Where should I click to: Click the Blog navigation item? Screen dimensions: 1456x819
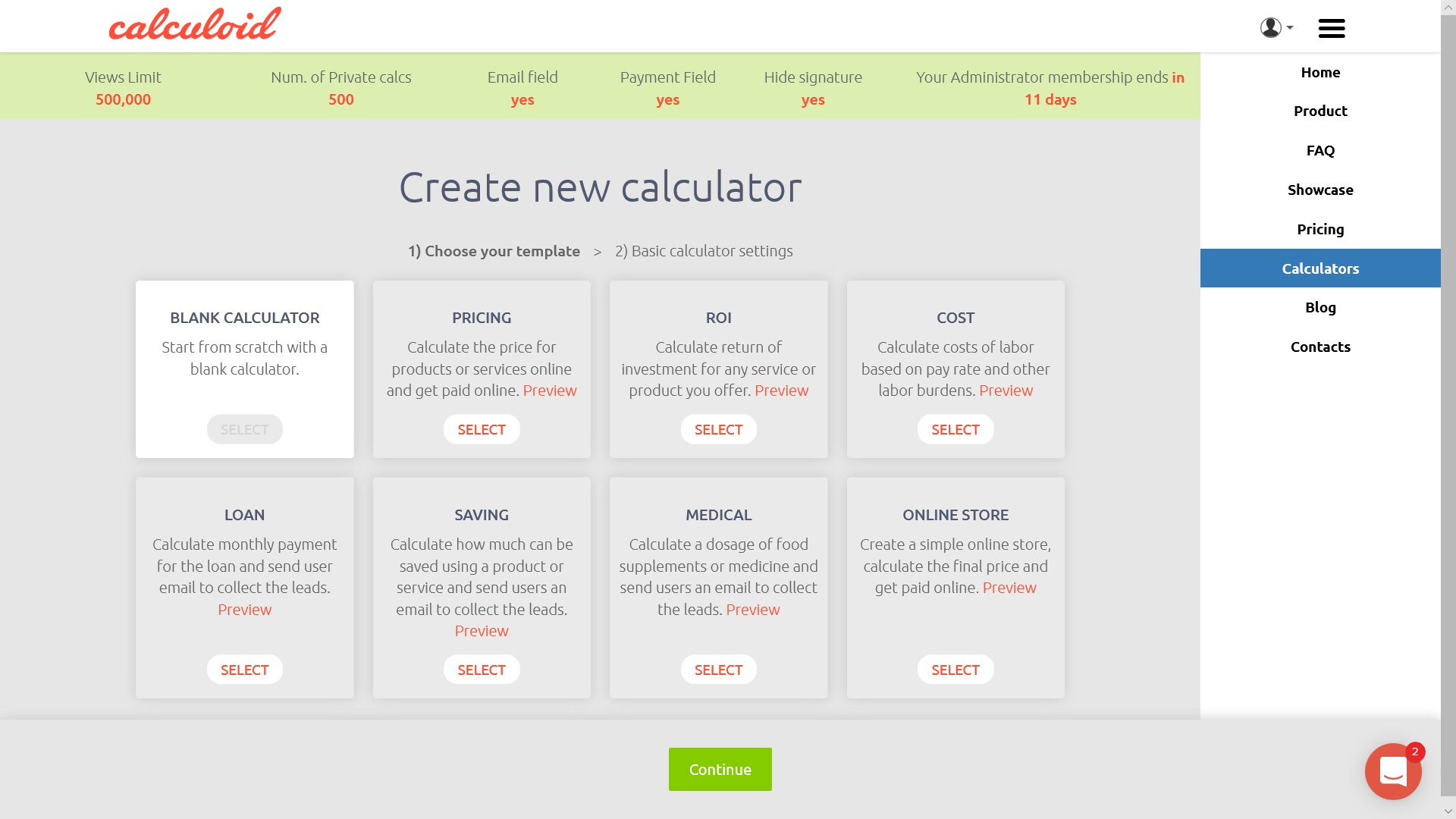point(1320,307)
